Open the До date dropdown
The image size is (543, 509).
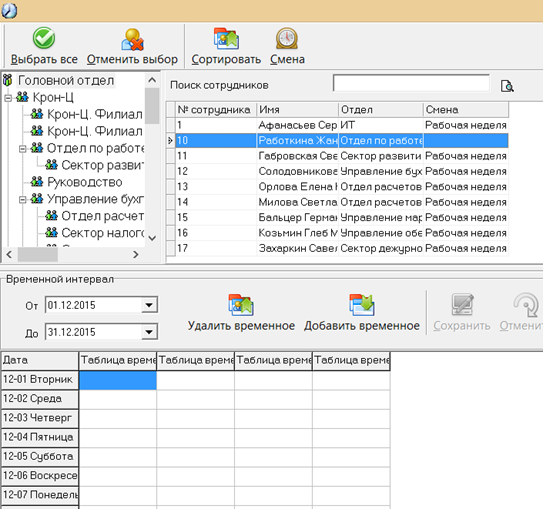pos(149,332)
